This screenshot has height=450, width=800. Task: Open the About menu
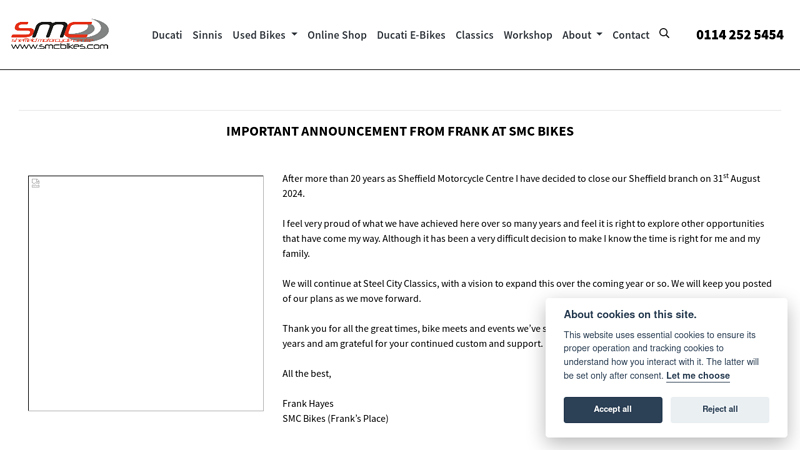[582, 35]
